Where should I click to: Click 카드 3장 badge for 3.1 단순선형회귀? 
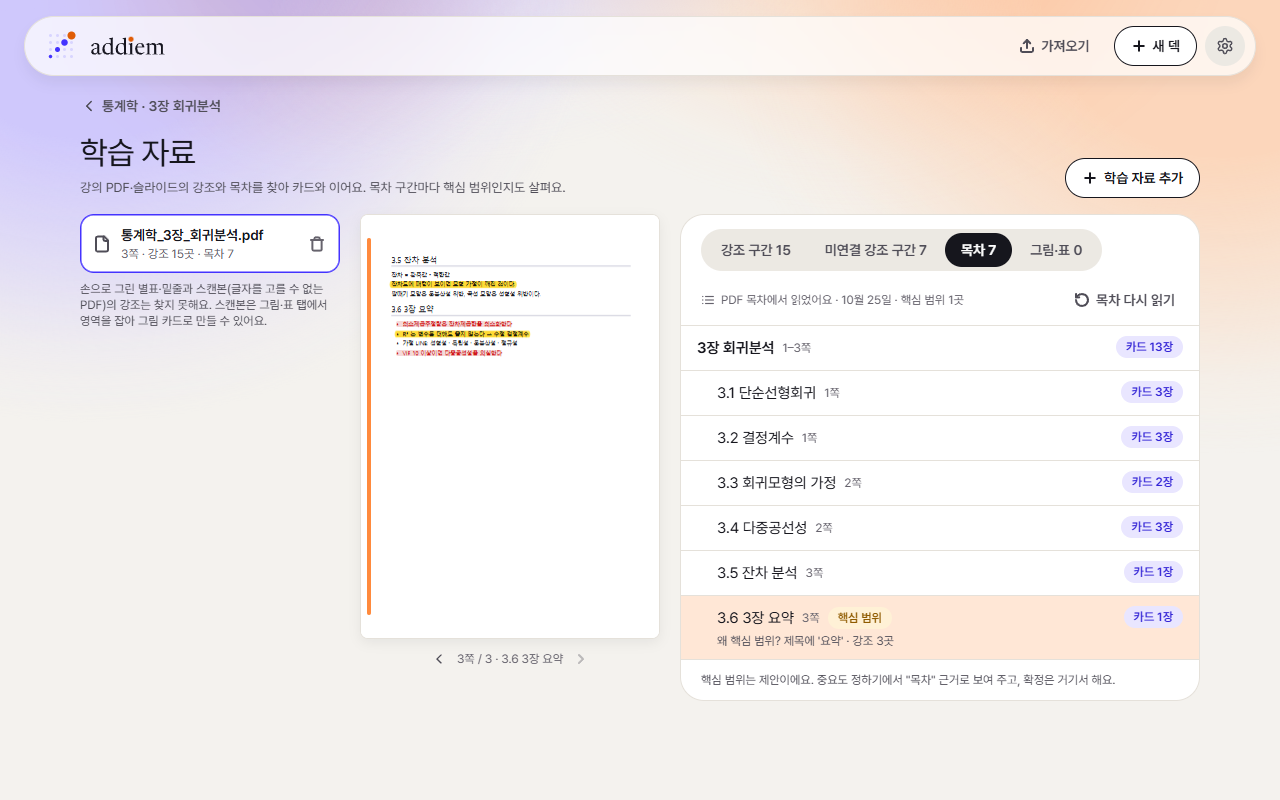[1152, 392]
